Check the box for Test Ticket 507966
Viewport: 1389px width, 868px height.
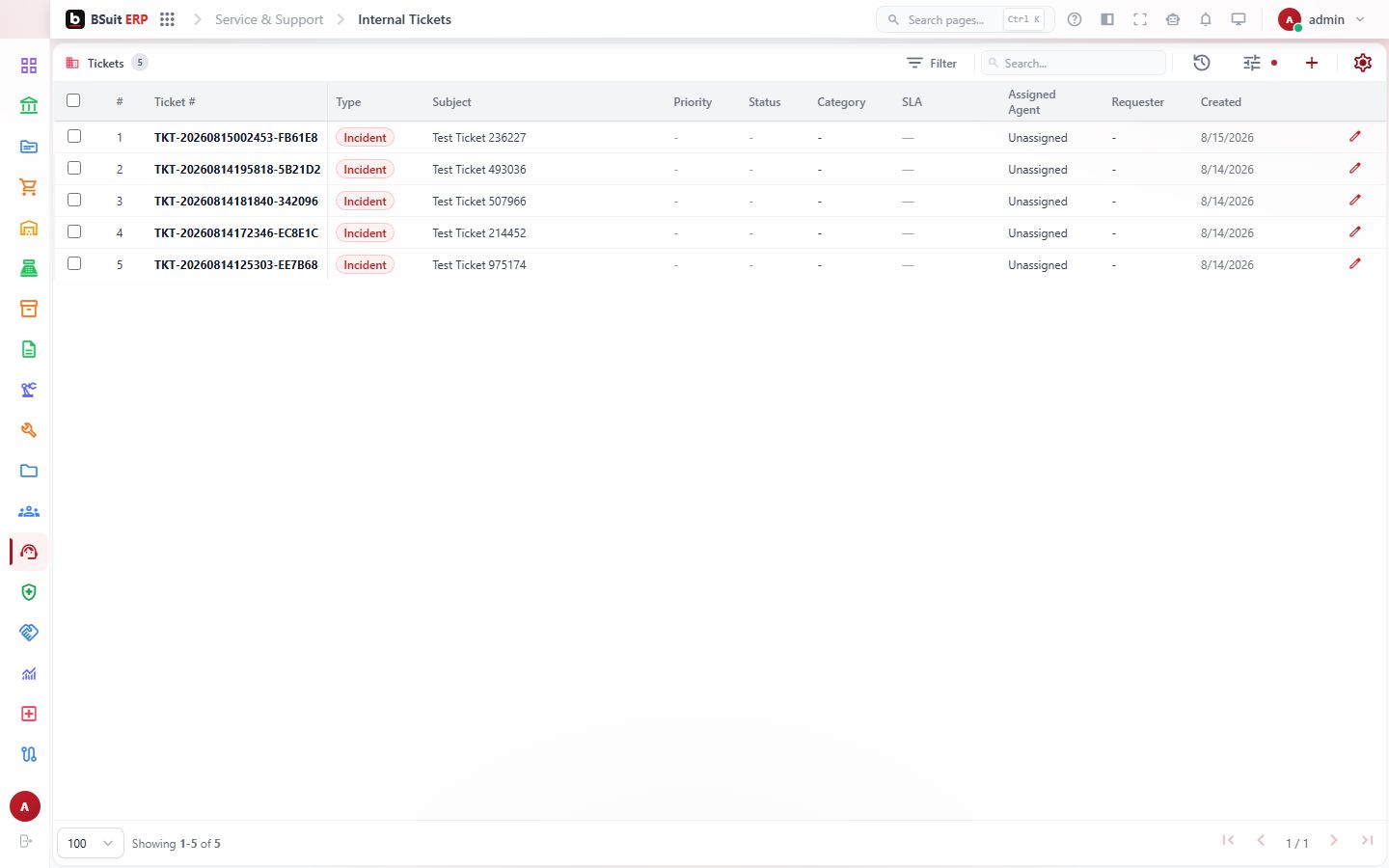click(x=74, y=200)
